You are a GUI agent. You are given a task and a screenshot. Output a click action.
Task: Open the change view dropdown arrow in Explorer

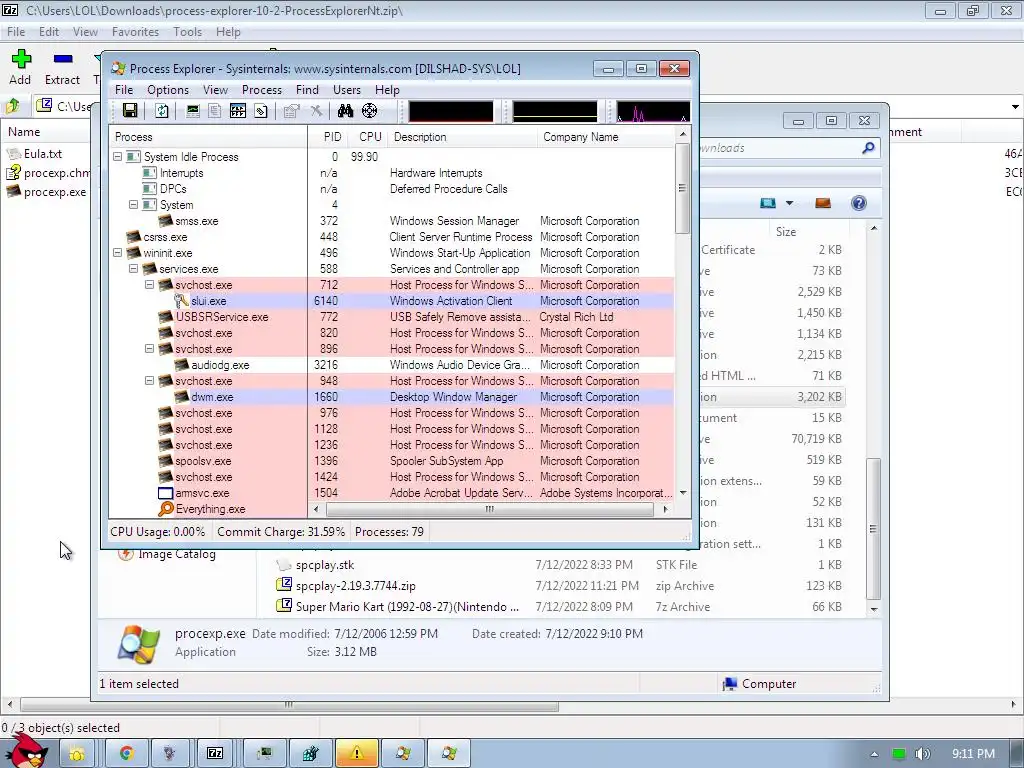pos(790,203)
